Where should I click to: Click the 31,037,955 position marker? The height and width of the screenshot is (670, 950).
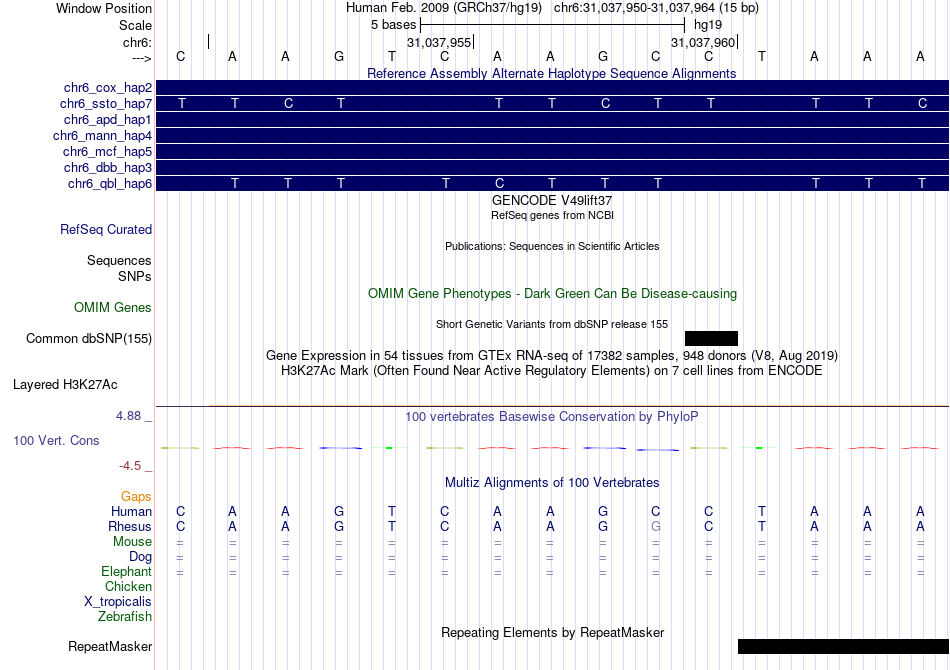(439, 42)
